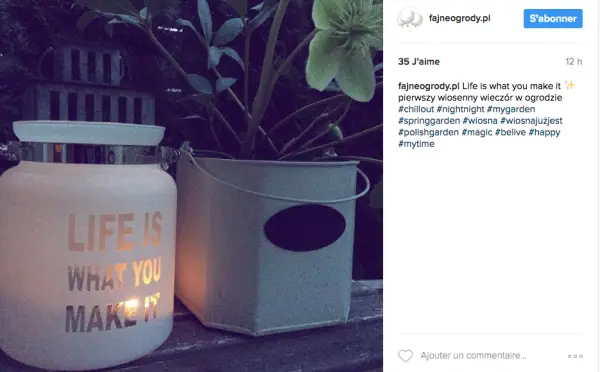Open the #wiosnajużjest hashtag
The image size is (600, 372).
[x=531, y=121]
